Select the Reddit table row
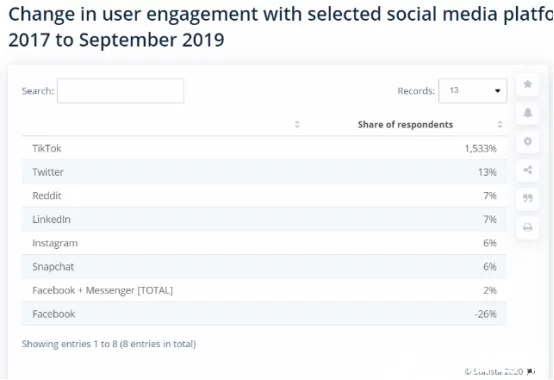The height and width of the screenshot is (380, 554). point(264,196)
